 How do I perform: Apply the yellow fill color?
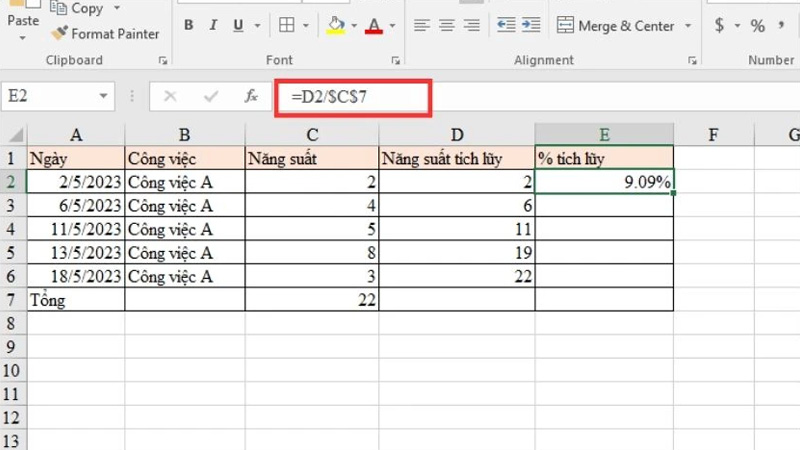[336, 25]
